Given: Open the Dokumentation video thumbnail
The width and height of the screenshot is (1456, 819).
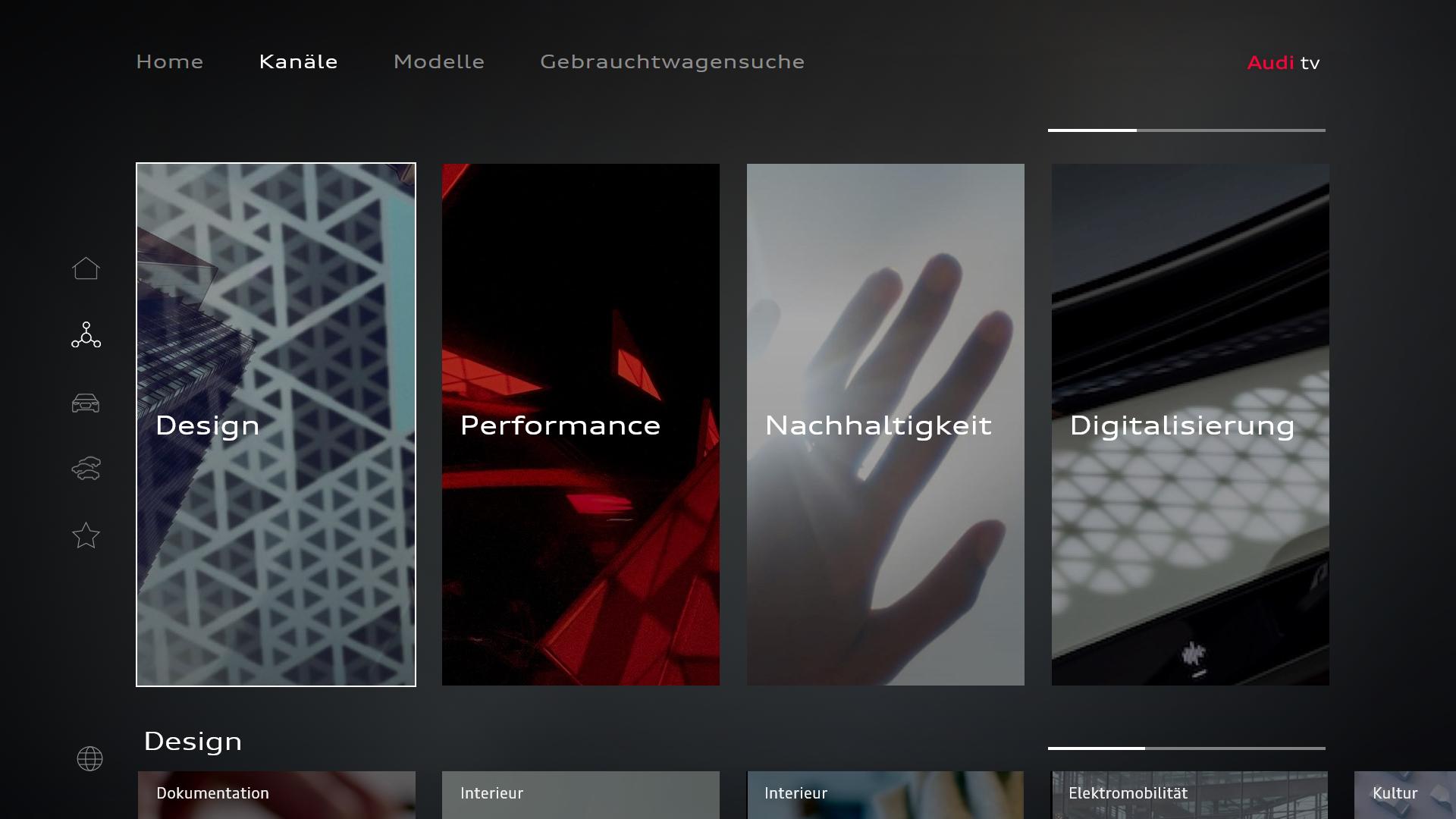Looking at the screenshot, I should click(276, 795).
